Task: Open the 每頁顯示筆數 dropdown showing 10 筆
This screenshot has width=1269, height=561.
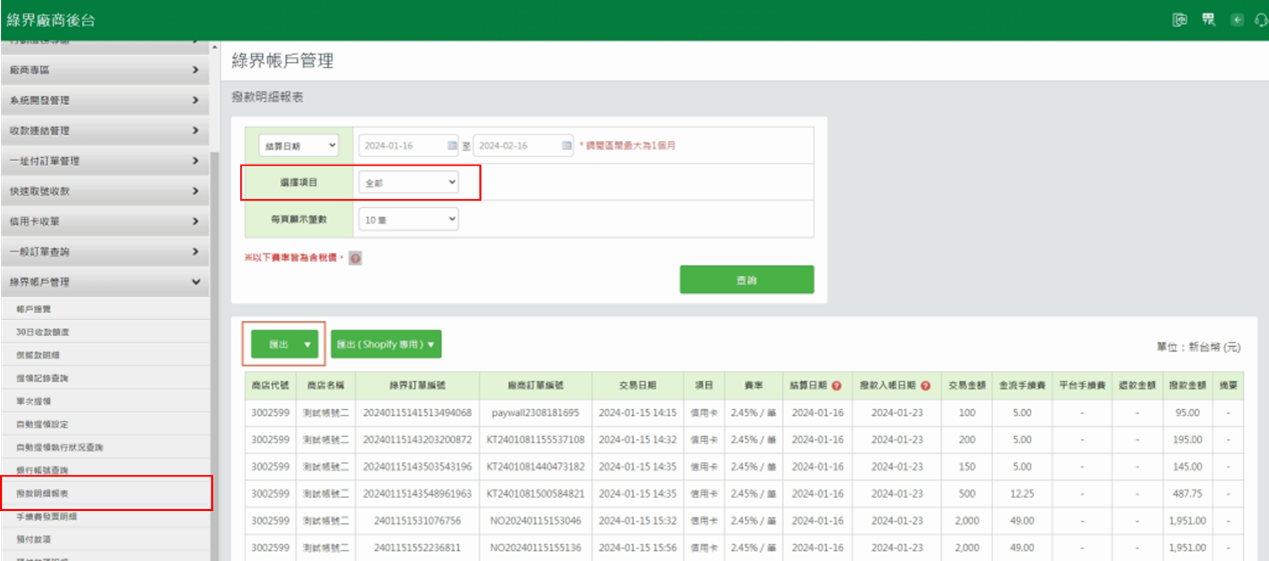Action: point(408,218)
